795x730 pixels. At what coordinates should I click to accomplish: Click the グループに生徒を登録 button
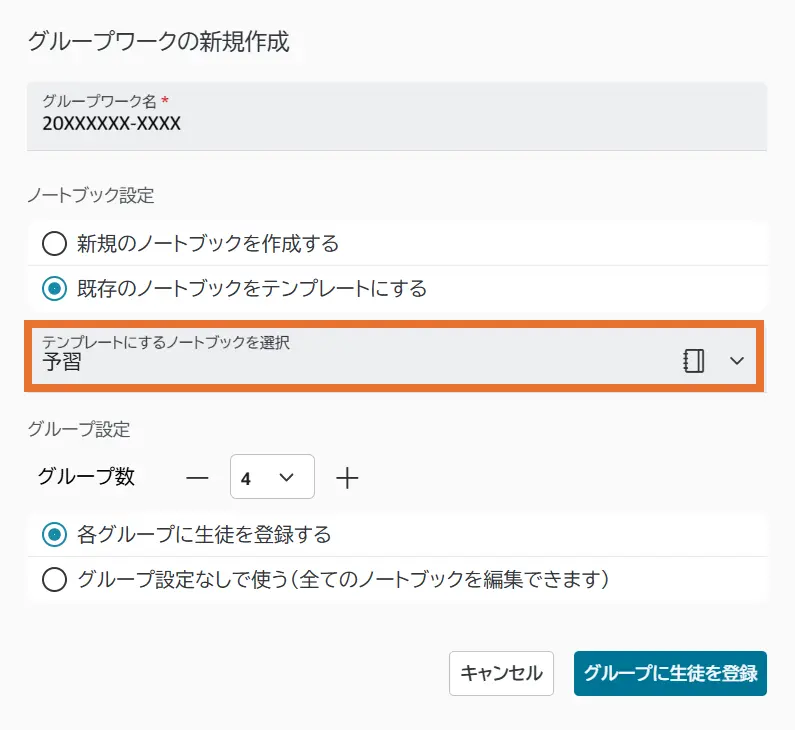(x=670, y=673)
